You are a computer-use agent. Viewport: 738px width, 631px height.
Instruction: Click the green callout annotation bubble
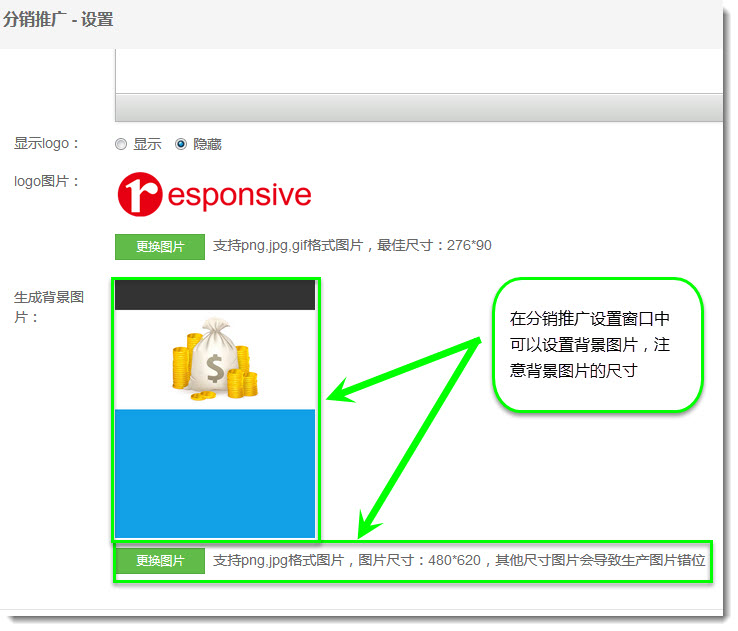tap(598, 345)
